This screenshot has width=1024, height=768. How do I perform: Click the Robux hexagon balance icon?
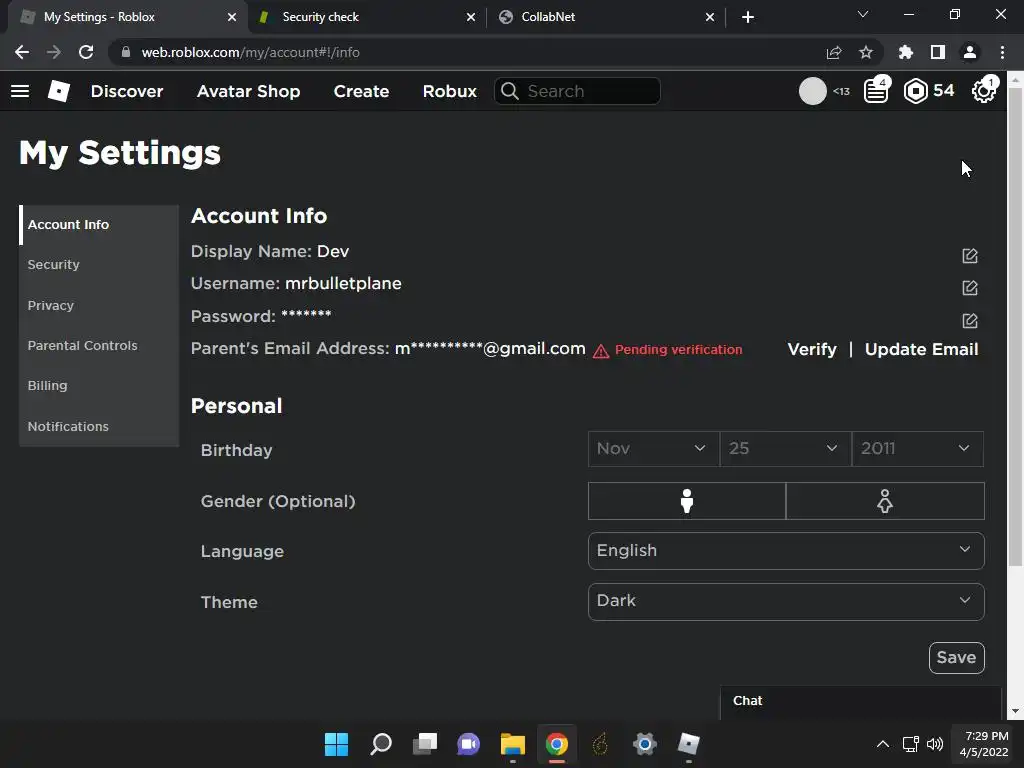tap(916, 91)
